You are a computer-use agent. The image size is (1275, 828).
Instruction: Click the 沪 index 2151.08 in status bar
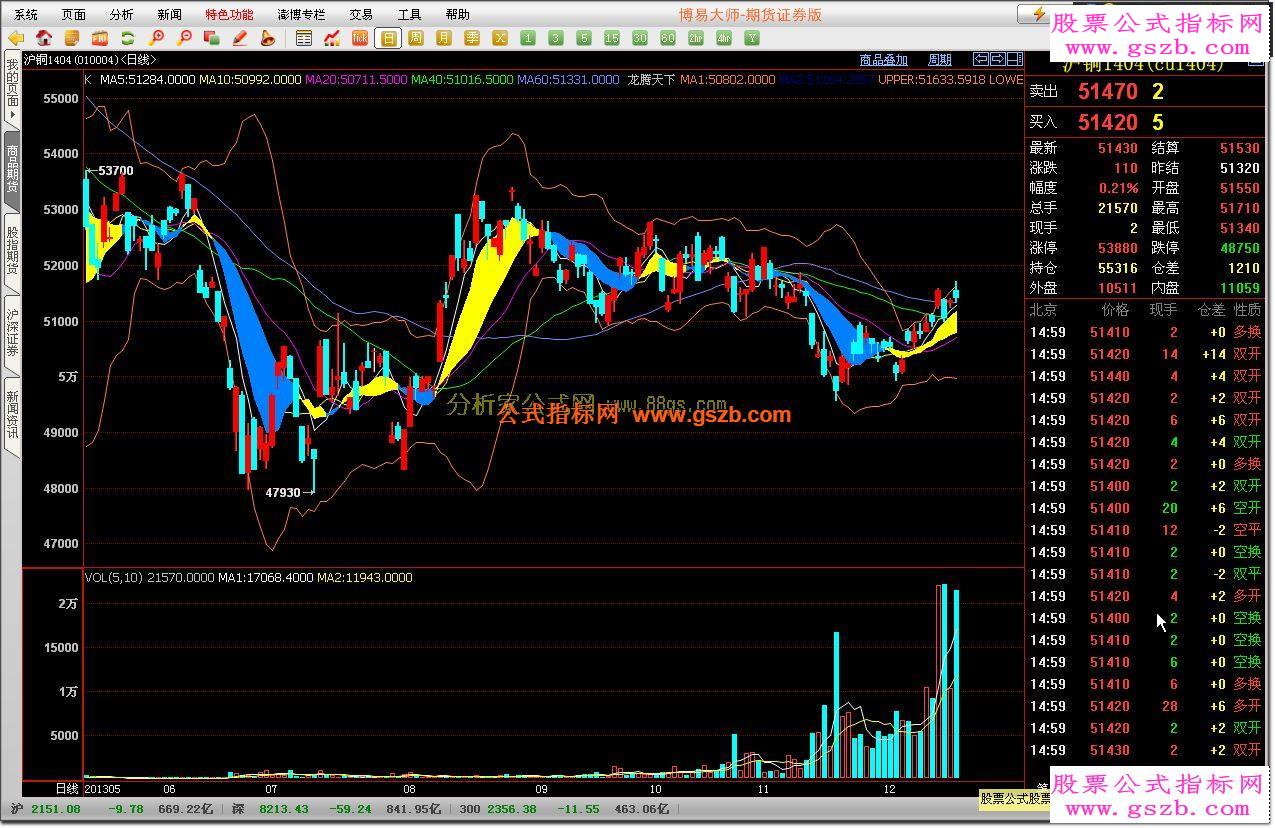pos(46,808)
